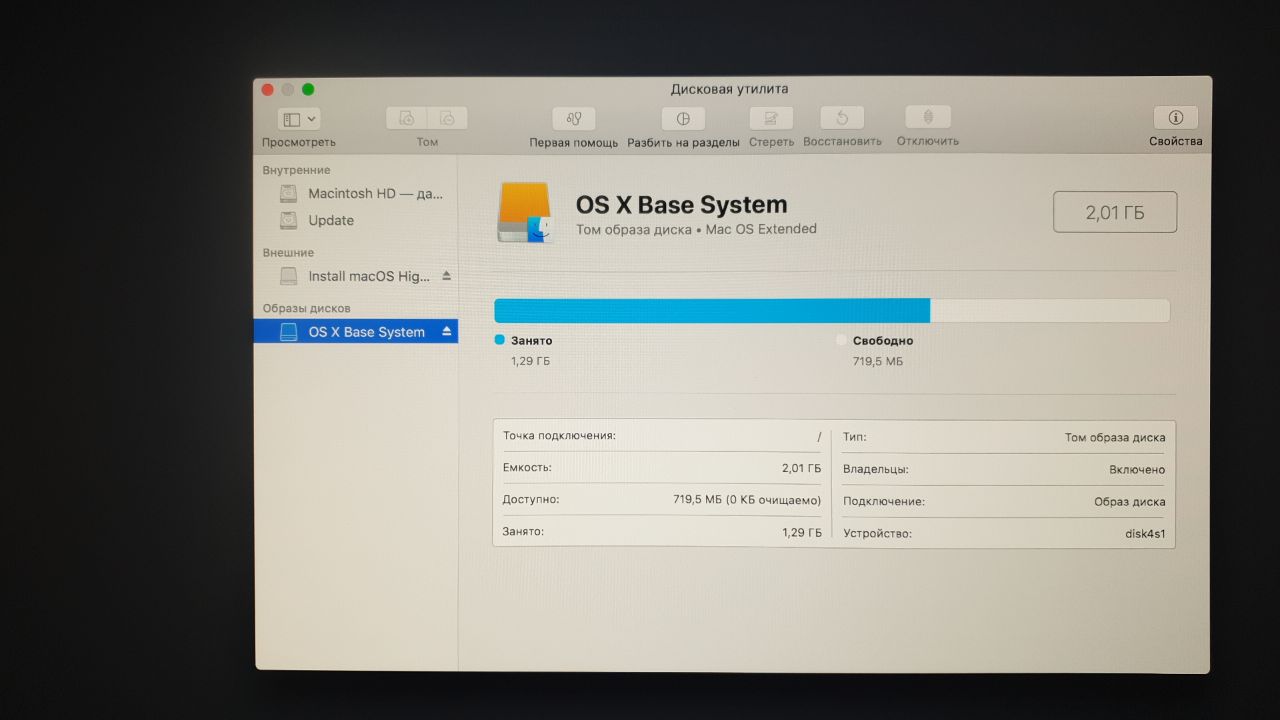Close the Disk Utility window
Screen dimensions: 1280x720
pyautogui.click(x=268, y=89)
